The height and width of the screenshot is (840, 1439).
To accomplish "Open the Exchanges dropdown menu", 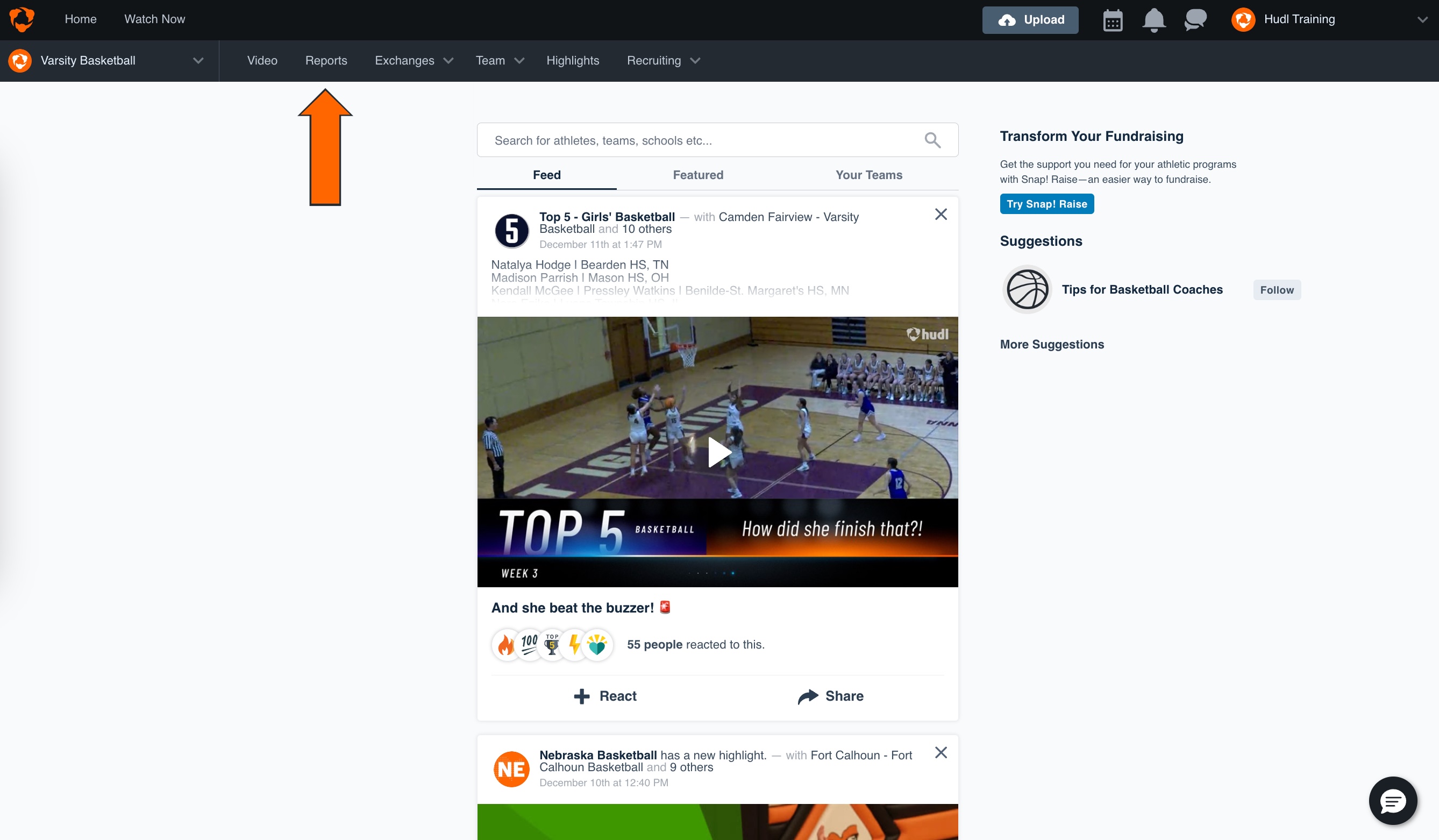I will (x=414, y=61).
